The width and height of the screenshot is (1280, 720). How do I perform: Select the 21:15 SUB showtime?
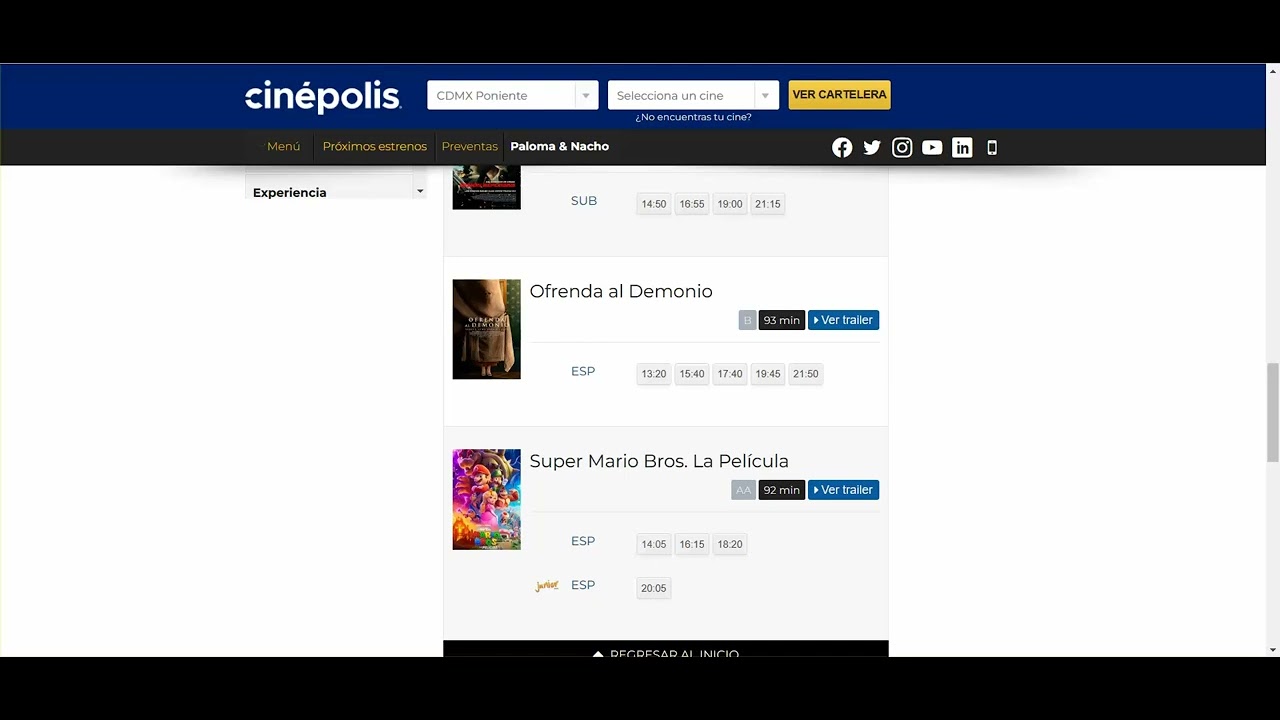768,204
